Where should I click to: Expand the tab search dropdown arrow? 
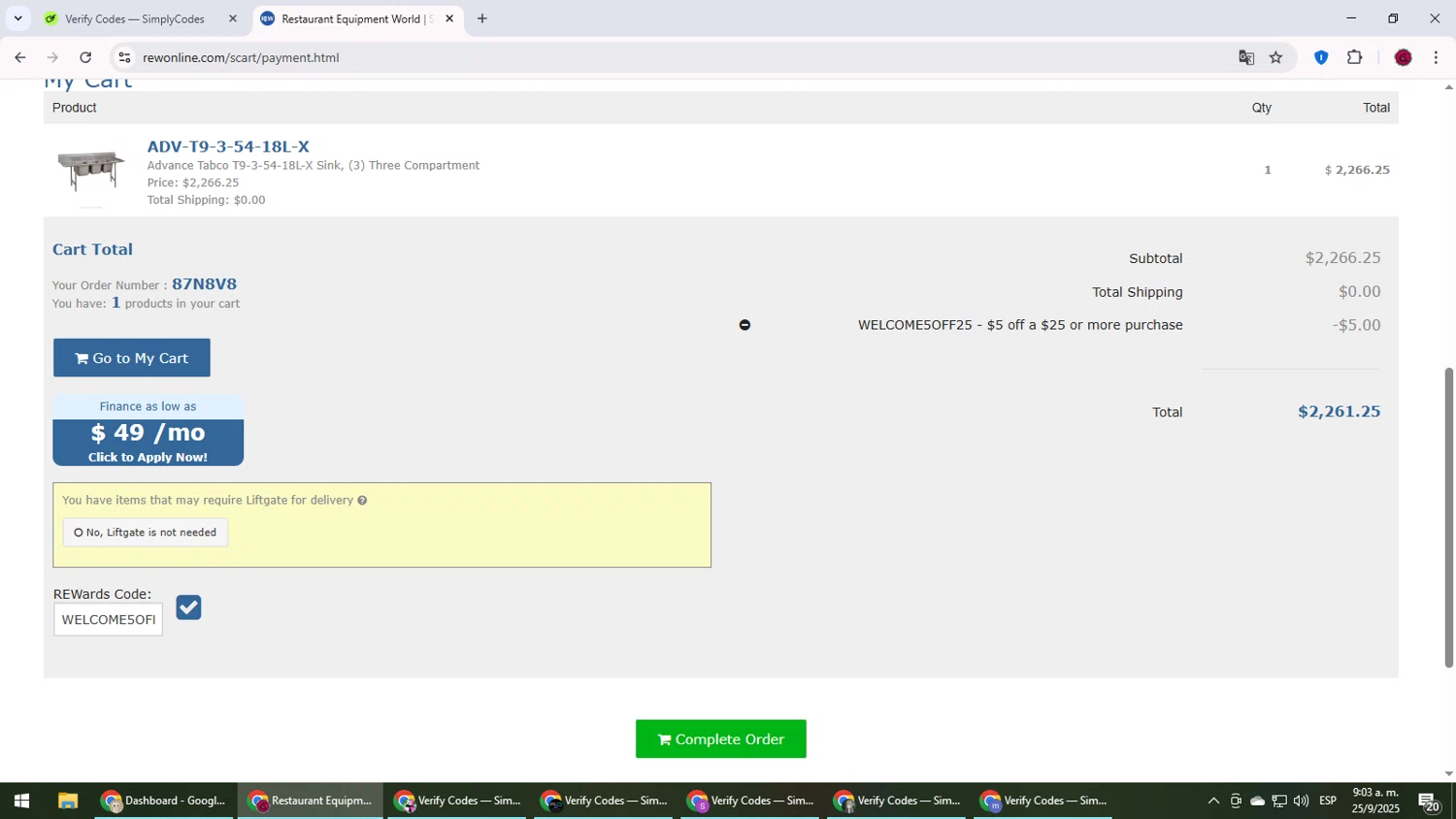pyautogui.click(x=17, y=18)
